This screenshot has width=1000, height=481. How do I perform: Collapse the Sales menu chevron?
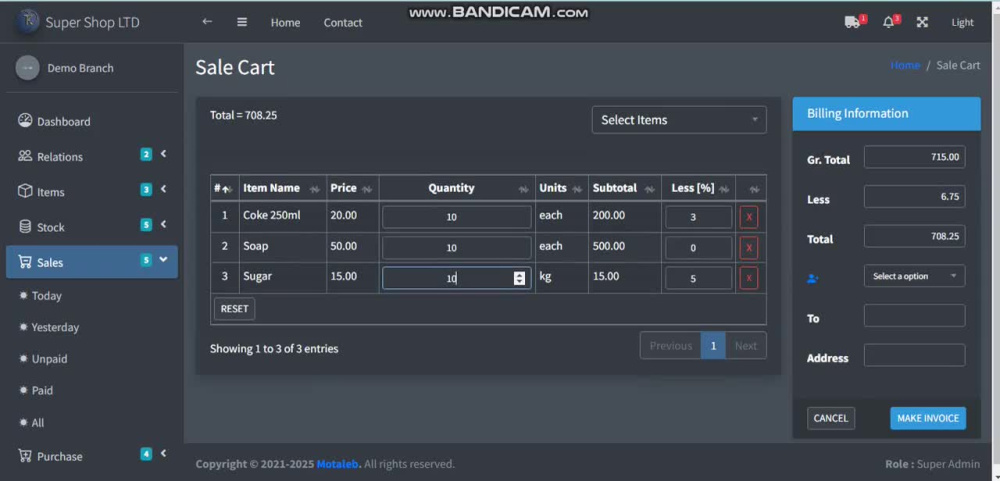[163, 259]
